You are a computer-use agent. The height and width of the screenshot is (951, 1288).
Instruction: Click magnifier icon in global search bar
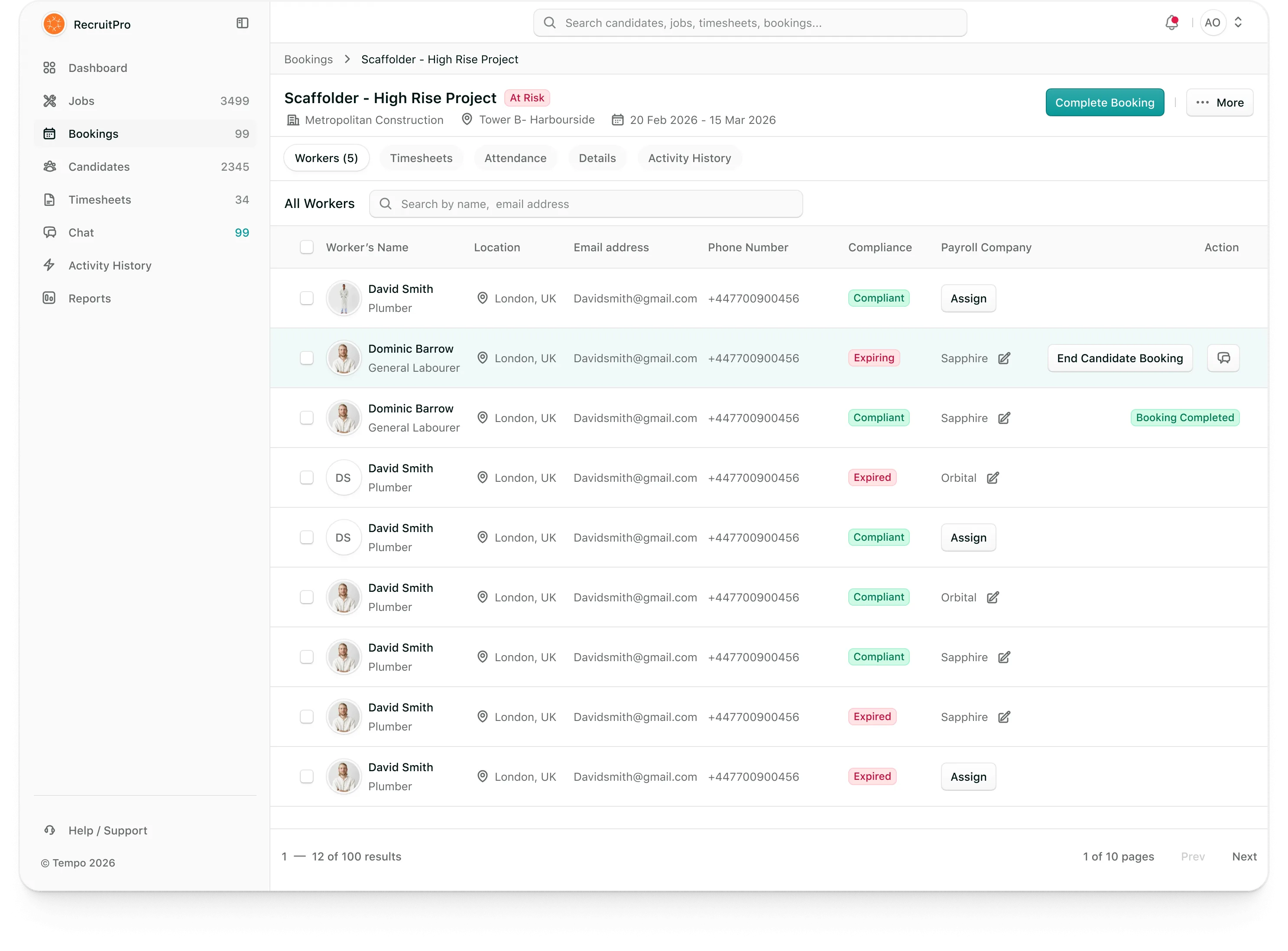coord(550,23)
